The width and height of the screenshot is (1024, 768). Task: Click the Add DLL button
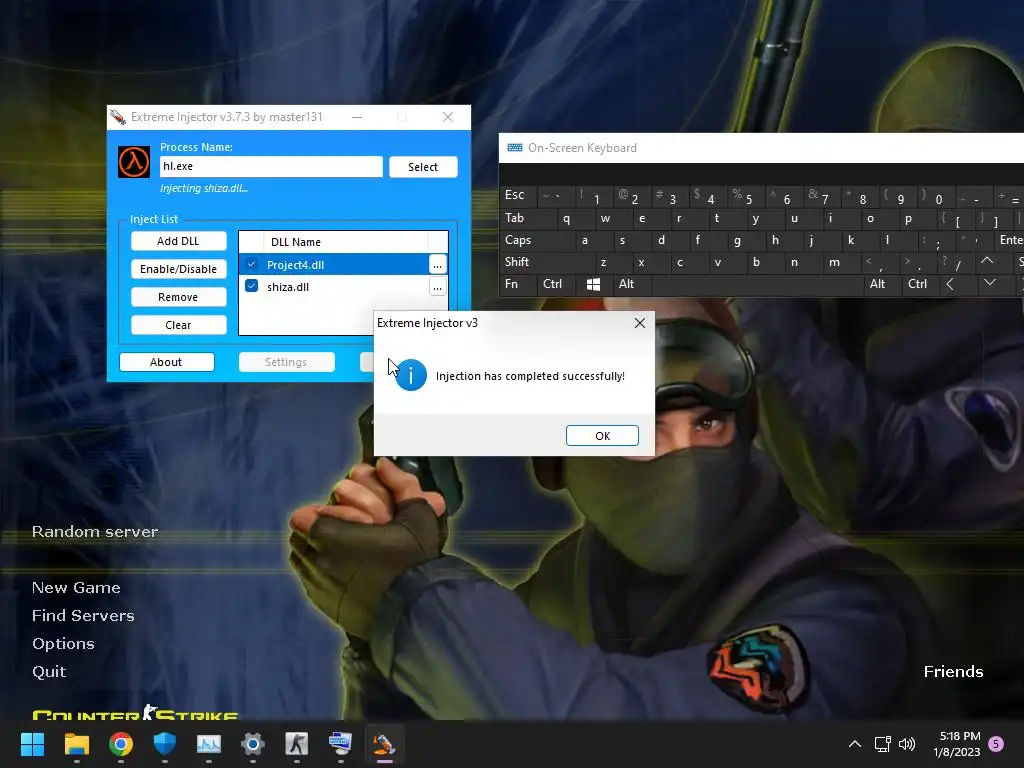[178, 241]
